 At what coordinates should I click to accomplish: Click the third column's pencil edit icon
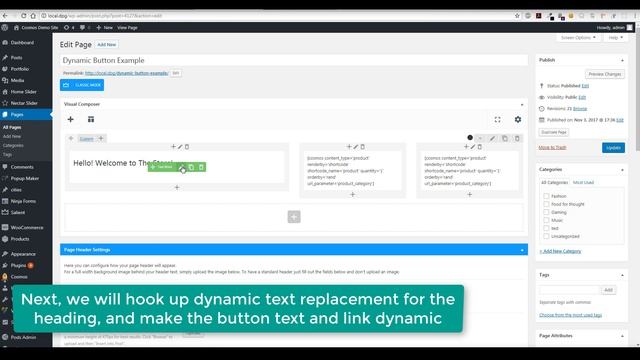pyautogui.click(x=473, y=147)
